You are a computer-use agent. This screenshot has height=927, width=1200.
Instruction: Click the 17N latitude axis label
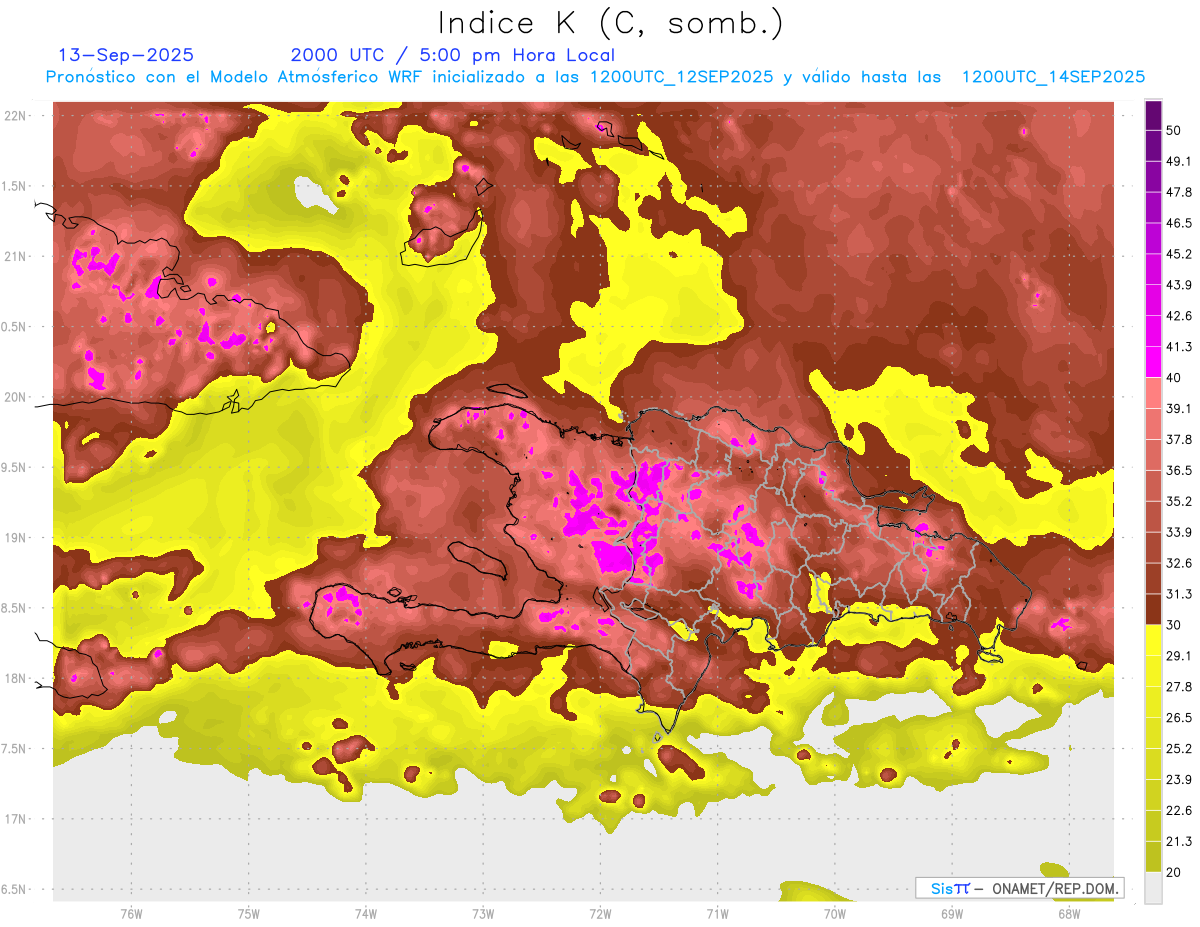pyautogui.click(x=17, y=819)
